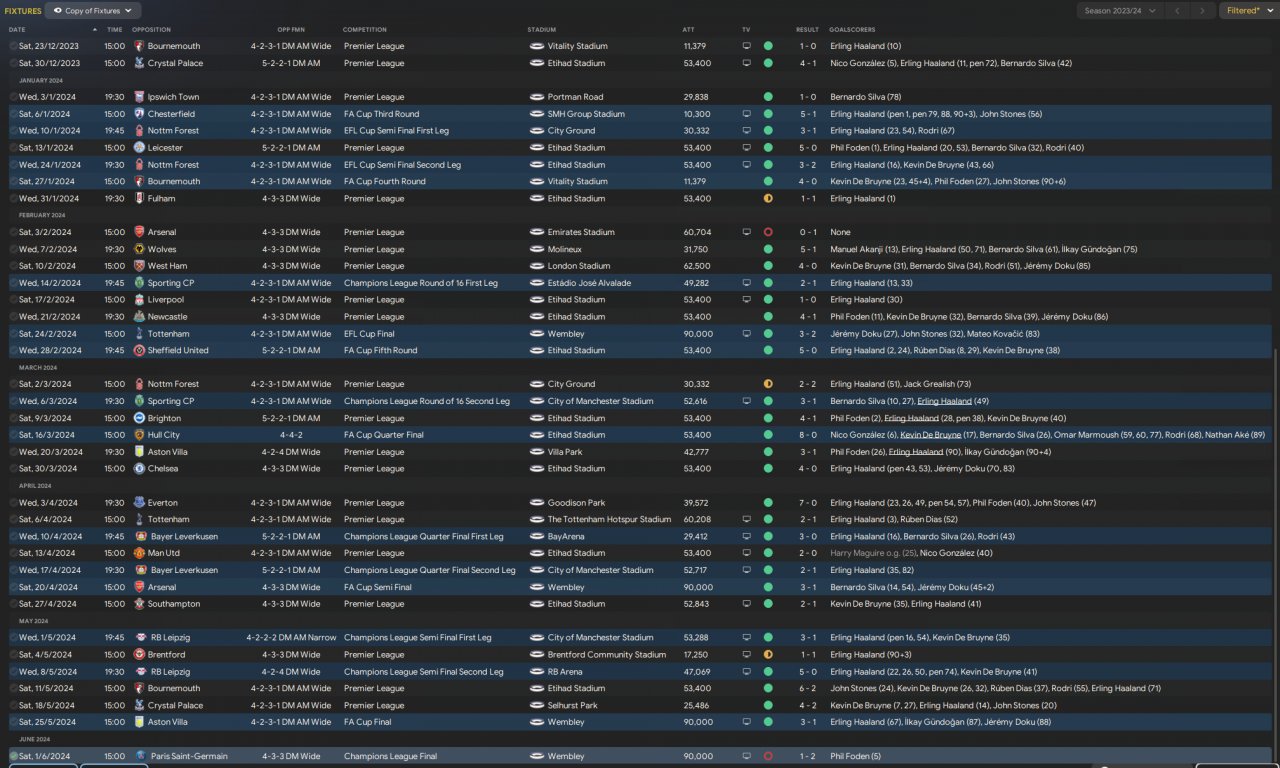Click the stadium icon beside Goodison Park
Image resolution: width=1280 pixels, height=768 pixels.
pyautogui.click(x=537, y=503)
